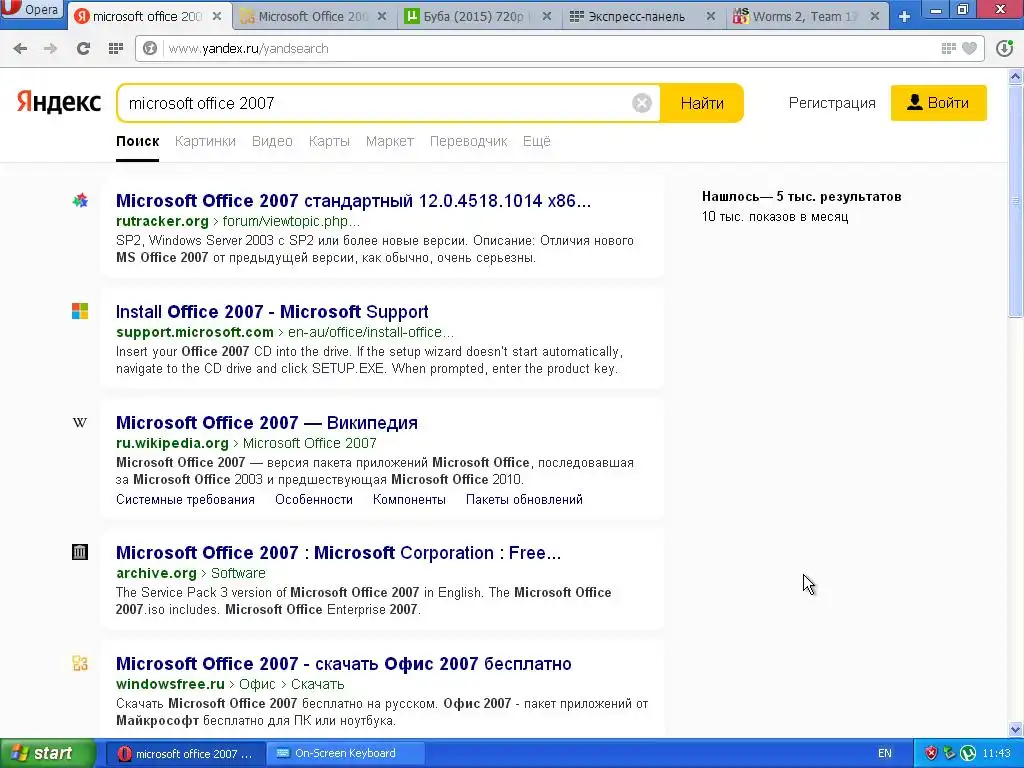Open the Windows start button
This screenshot has height=768, width=1024.
pos(47,753)
